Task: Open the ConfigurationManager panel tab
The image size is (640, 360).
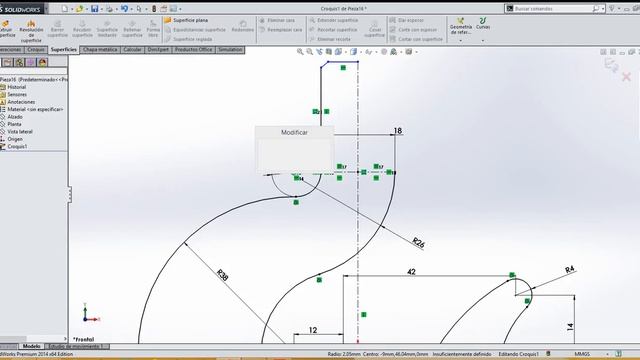Action: (x=19, y=62)
